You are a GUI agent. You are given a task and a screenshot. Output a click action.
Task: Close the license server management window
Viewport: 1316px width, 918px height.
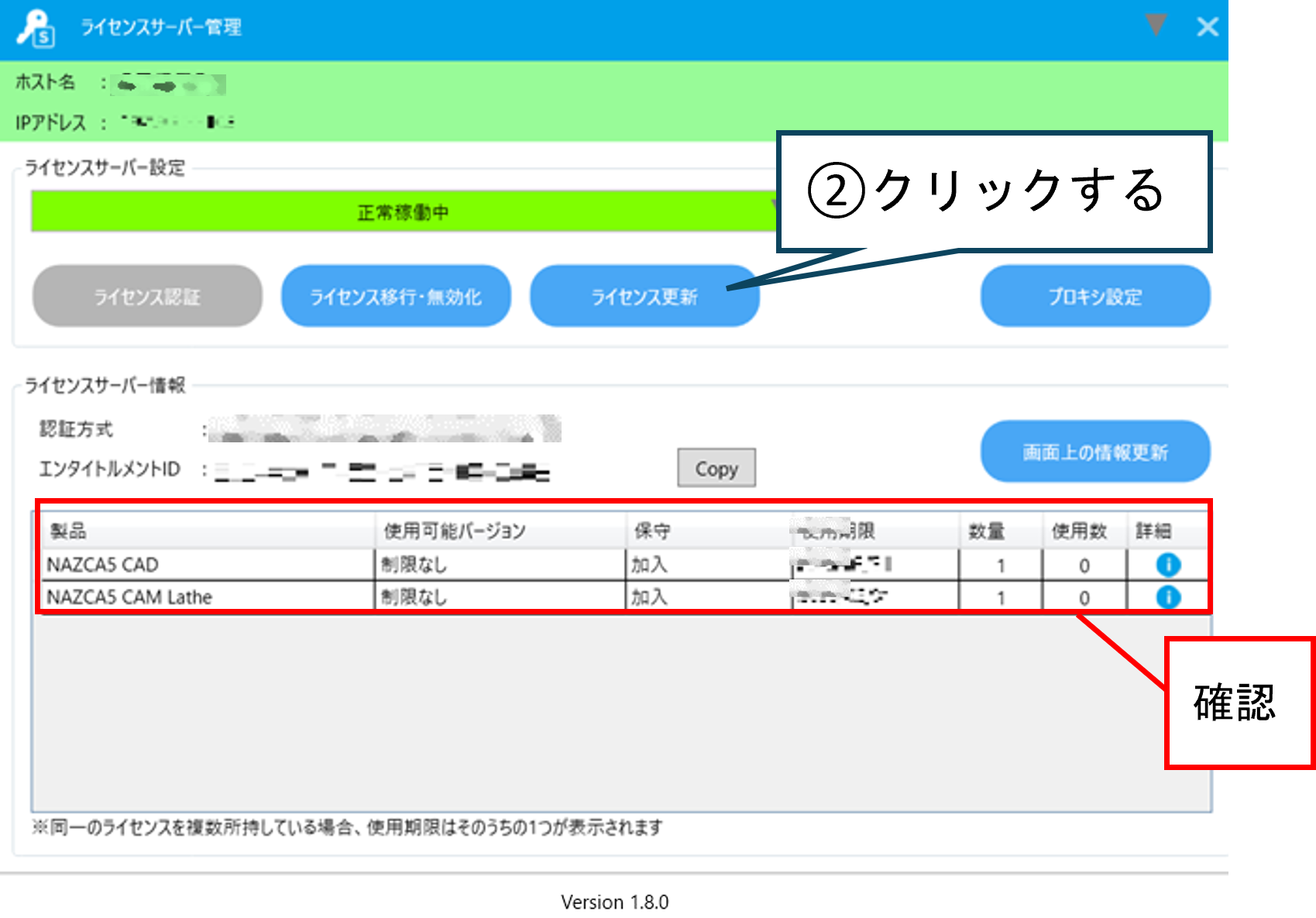pos(1207,27)
